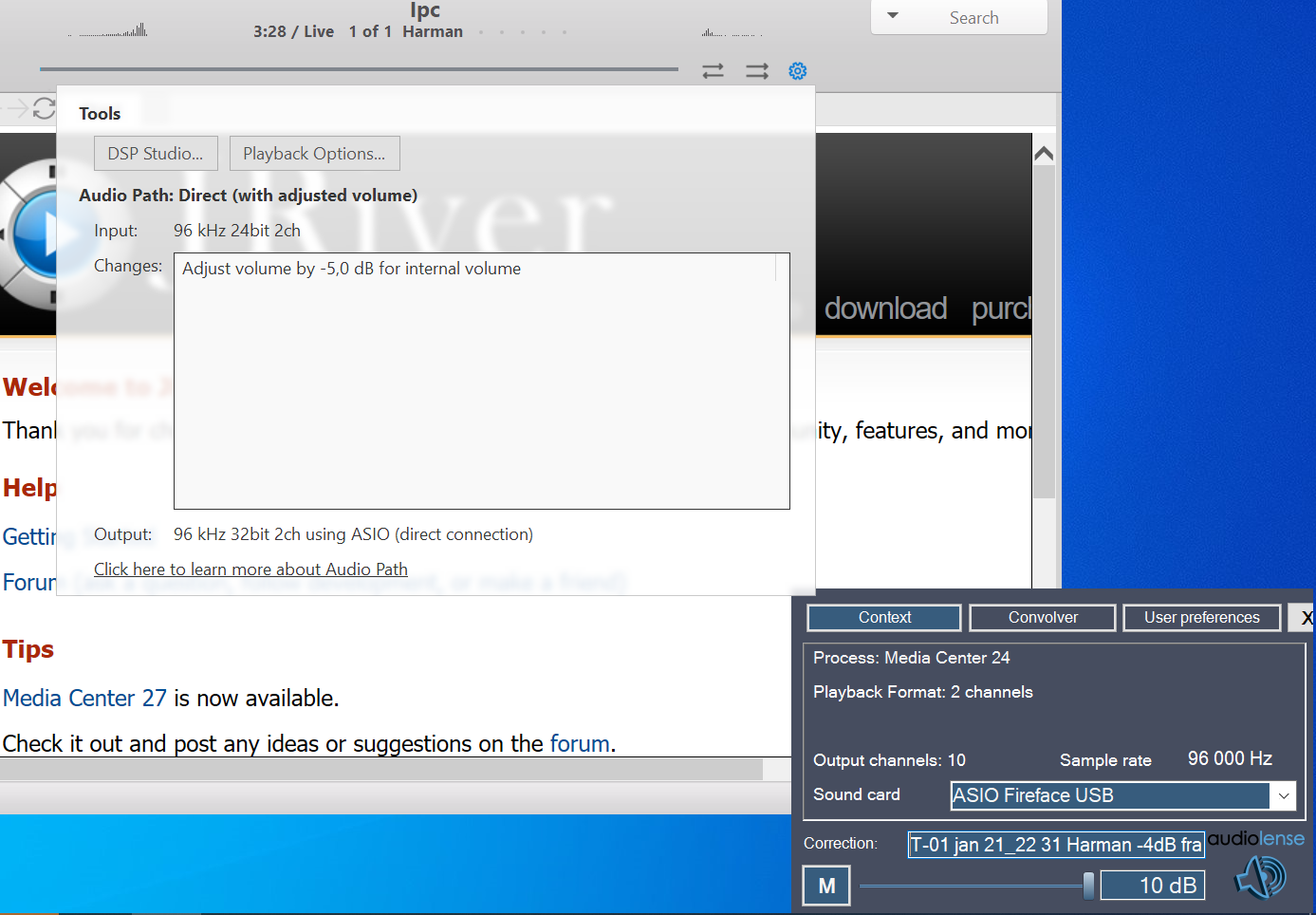The width and height of the screenshot is (1316, 915).
Task: Open the gear settings icon
Action: pyautogui.click(x=798, y=71)
